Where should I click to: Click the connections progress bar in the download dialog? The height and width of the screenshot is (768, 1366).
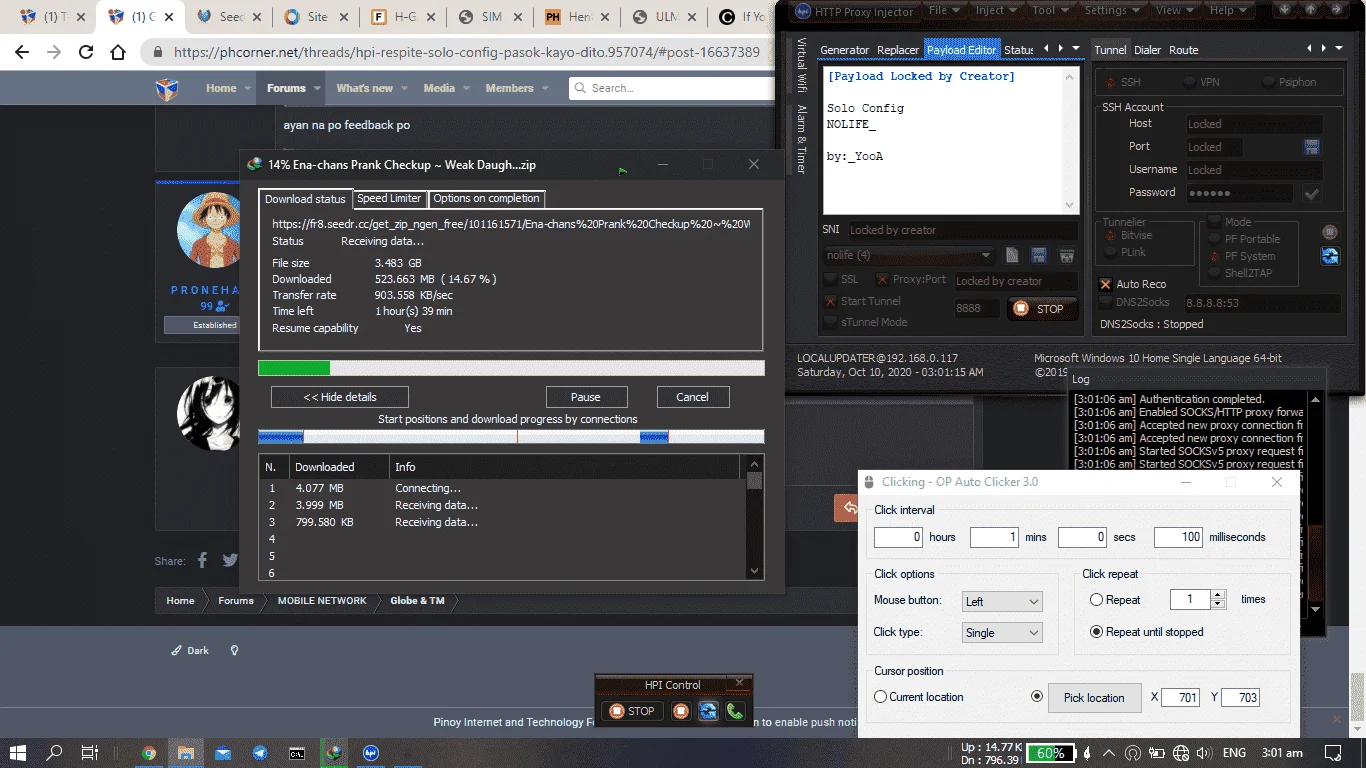(x=511, y=437)
